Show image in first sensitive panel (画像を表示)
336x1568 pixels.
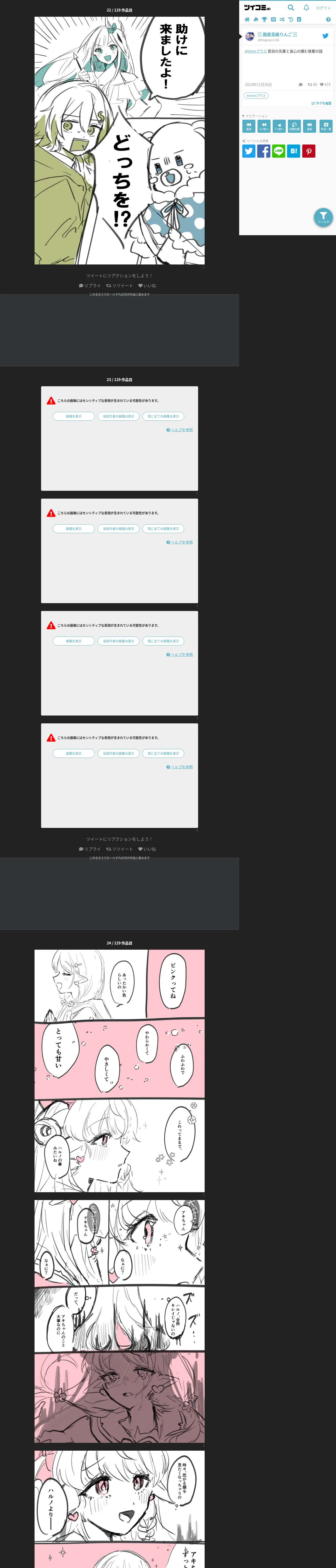click(x=74, y=416)
